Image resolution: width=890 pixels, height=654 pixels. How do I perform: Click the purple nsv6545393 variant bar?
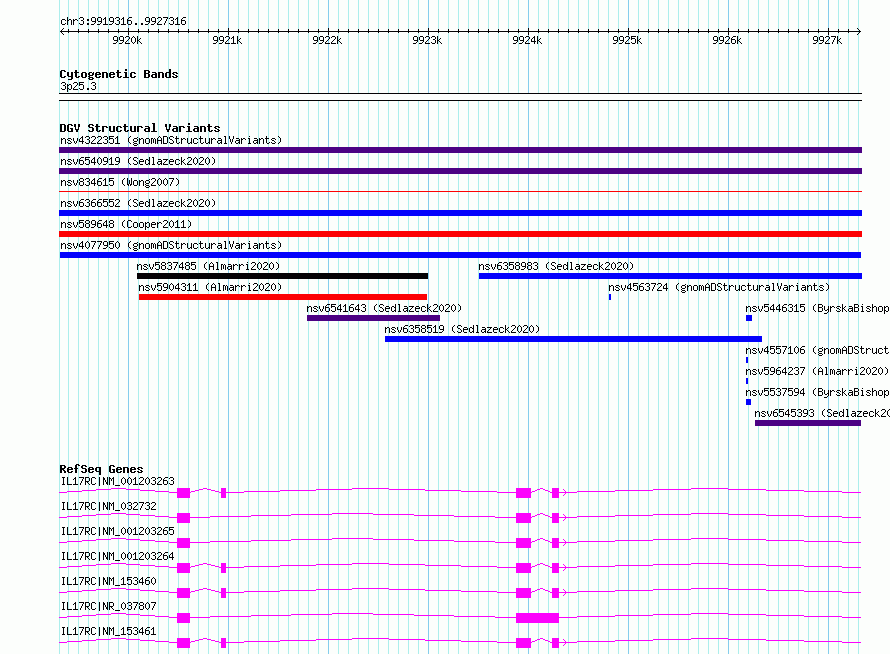pos(808,423)
